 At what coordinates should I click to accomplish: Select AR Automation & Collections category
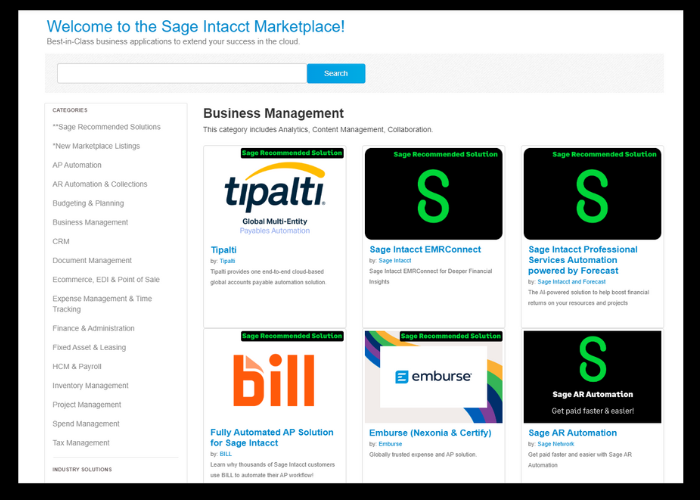coord(100,184)
